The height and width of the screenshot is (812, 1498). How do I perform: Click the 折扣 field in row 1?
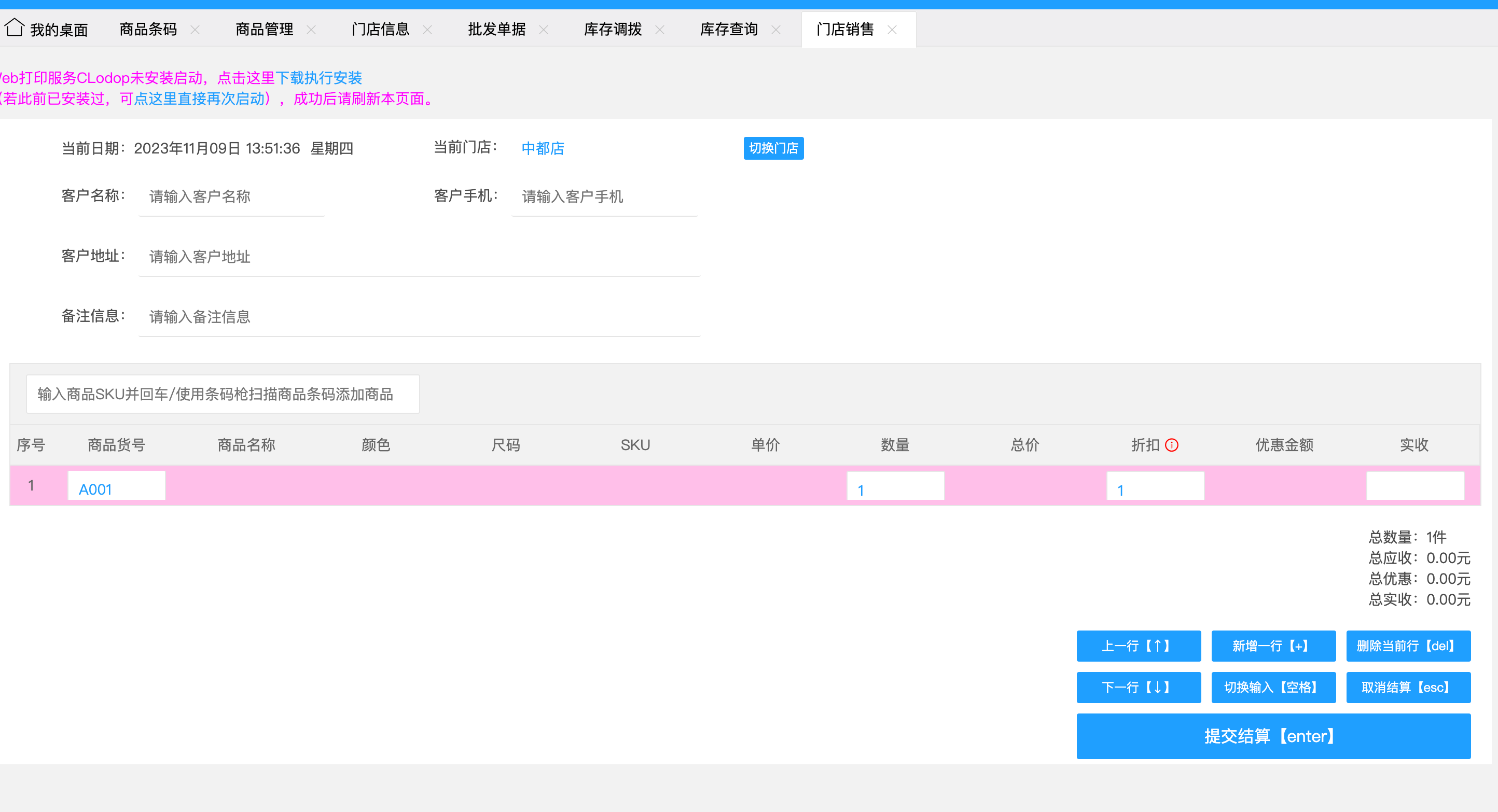(x=1155, y=486)
